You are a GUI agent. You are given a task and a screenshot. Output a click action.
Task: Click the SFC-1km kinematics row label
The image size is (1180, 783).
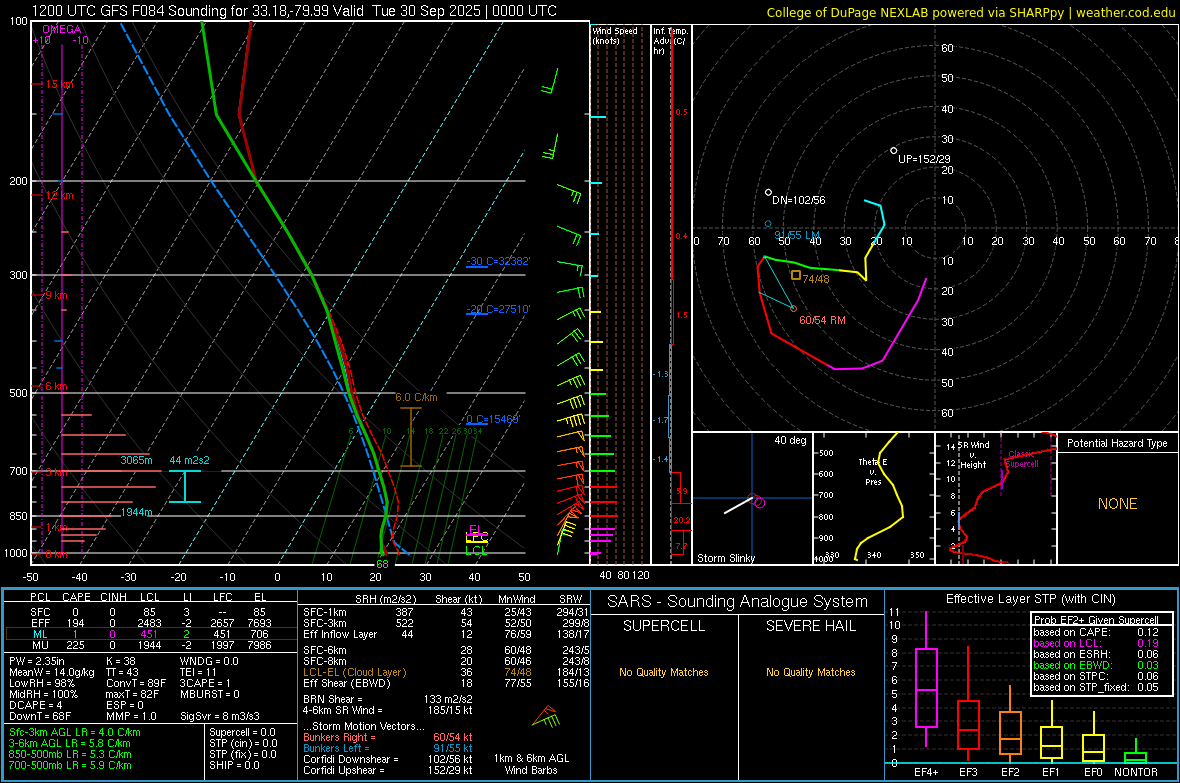tap(324, 612)
